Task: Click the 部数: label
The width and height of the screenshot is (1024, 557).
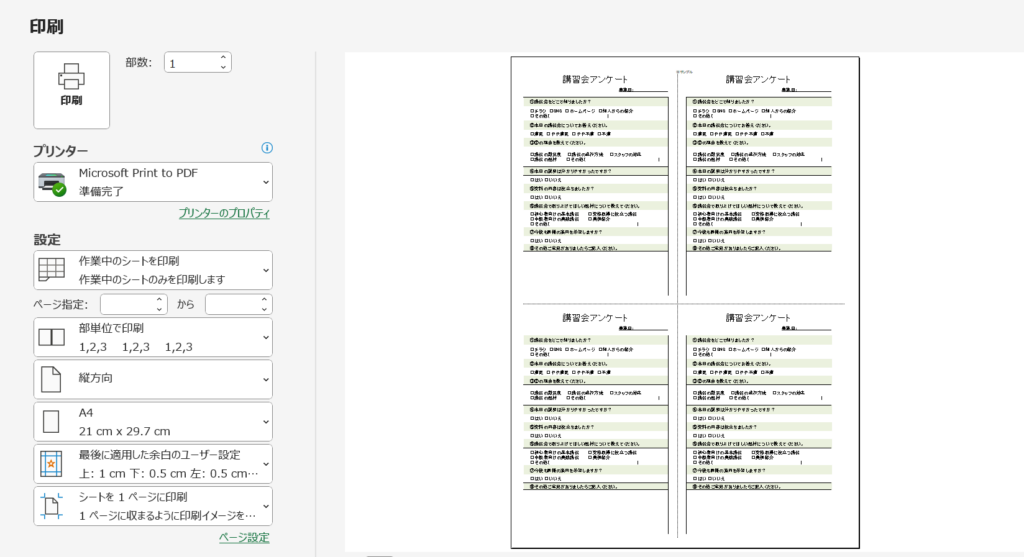Action: coord(138,63)
